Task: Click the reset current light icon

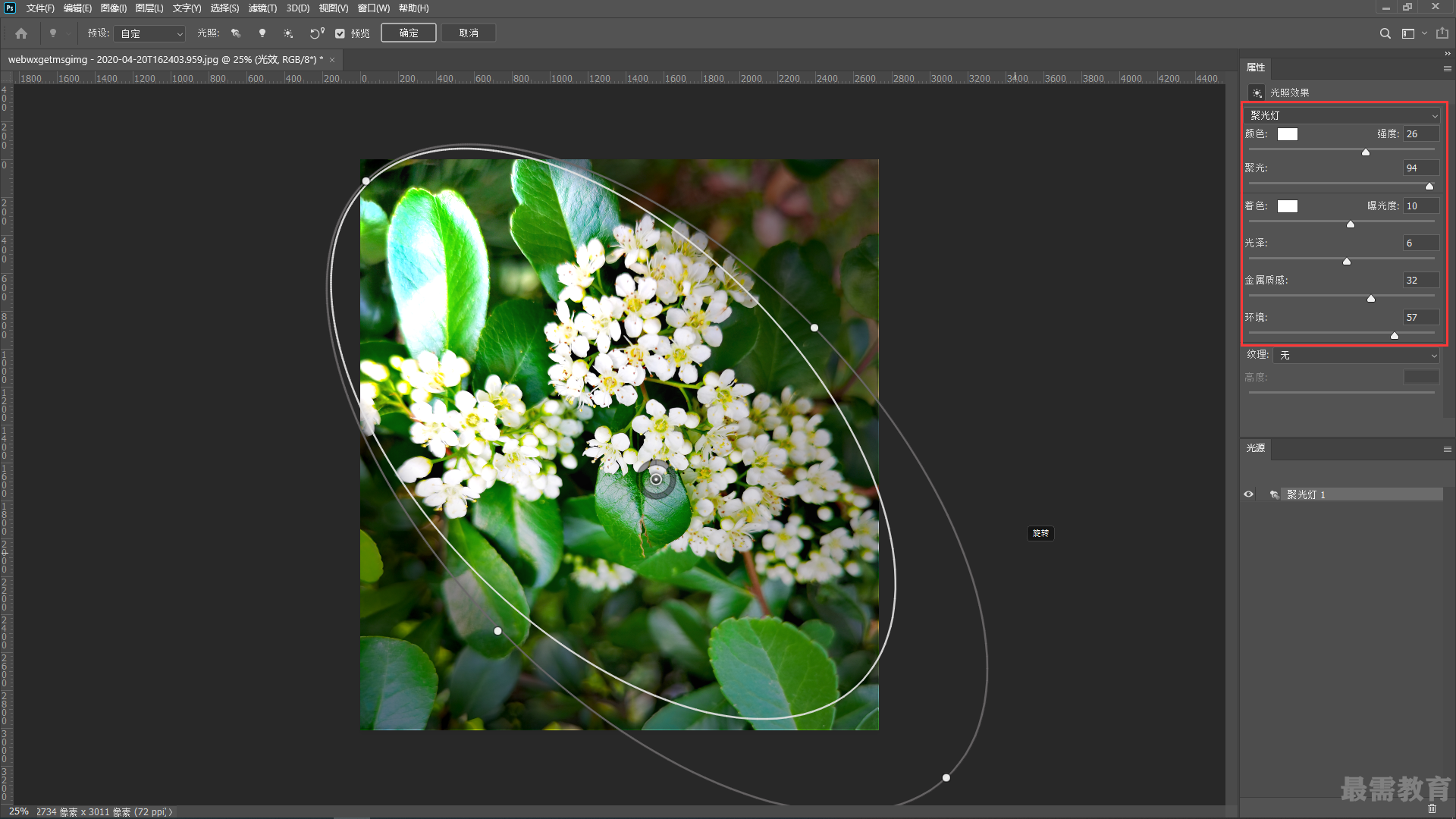Action: (x=317, y=33)
